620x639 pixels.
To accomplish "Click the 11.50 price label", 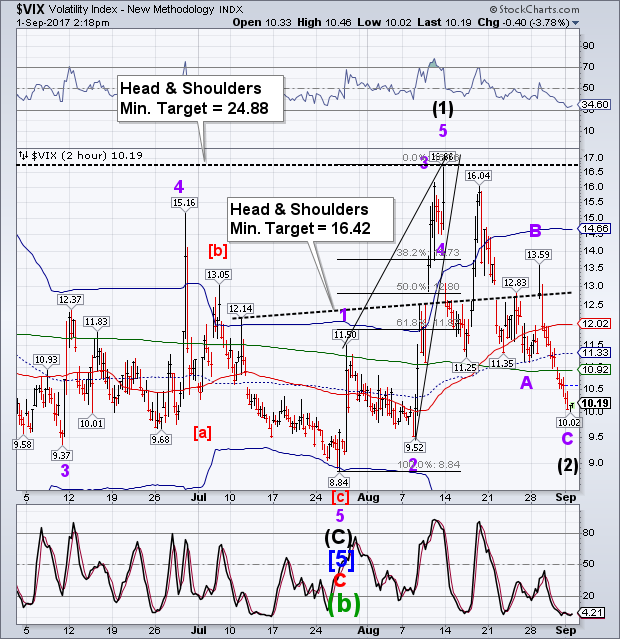I will (x=345, y=335).
